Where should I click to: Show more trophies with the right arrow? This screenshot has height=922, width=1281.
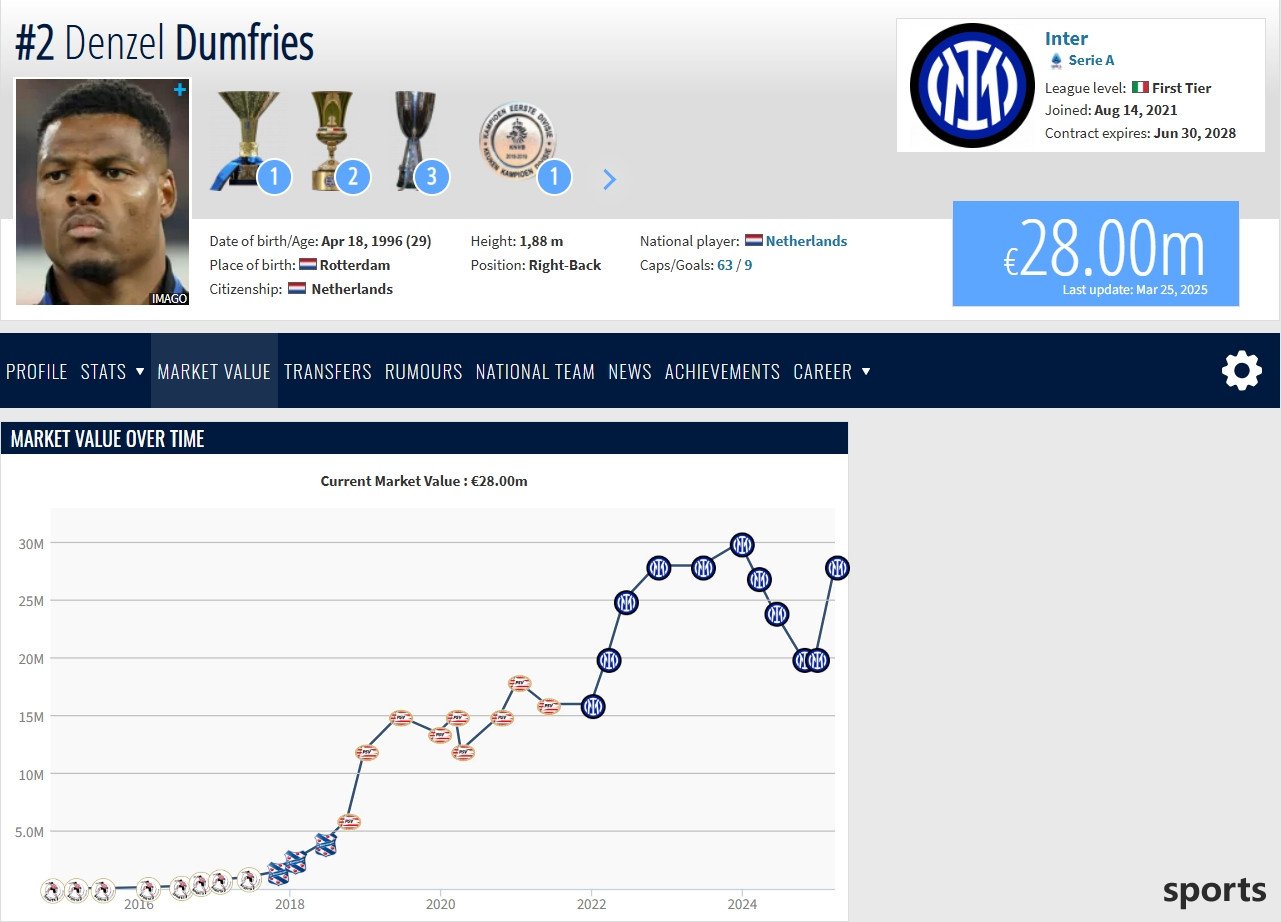point(610,180)
